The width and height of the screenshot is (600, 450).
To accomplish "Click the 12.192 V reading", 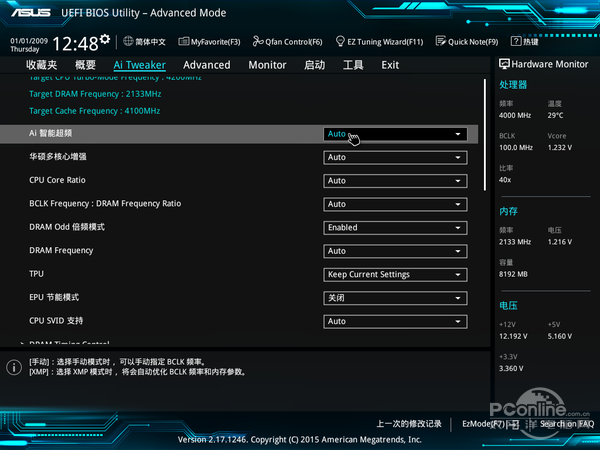I will click(x=513, y=336).
